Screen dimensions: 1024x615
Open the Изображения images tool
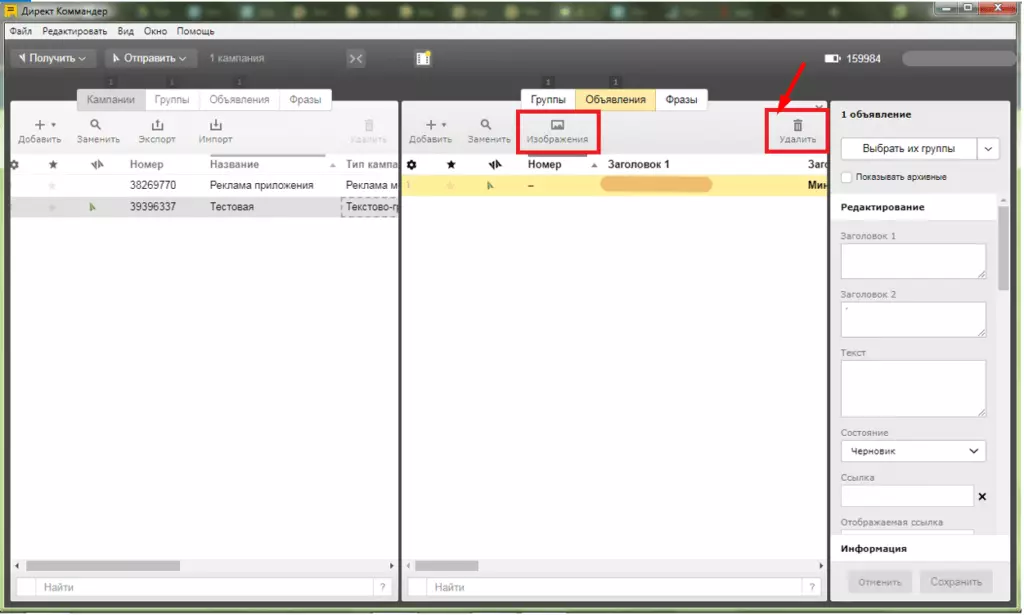pos(557,131)
